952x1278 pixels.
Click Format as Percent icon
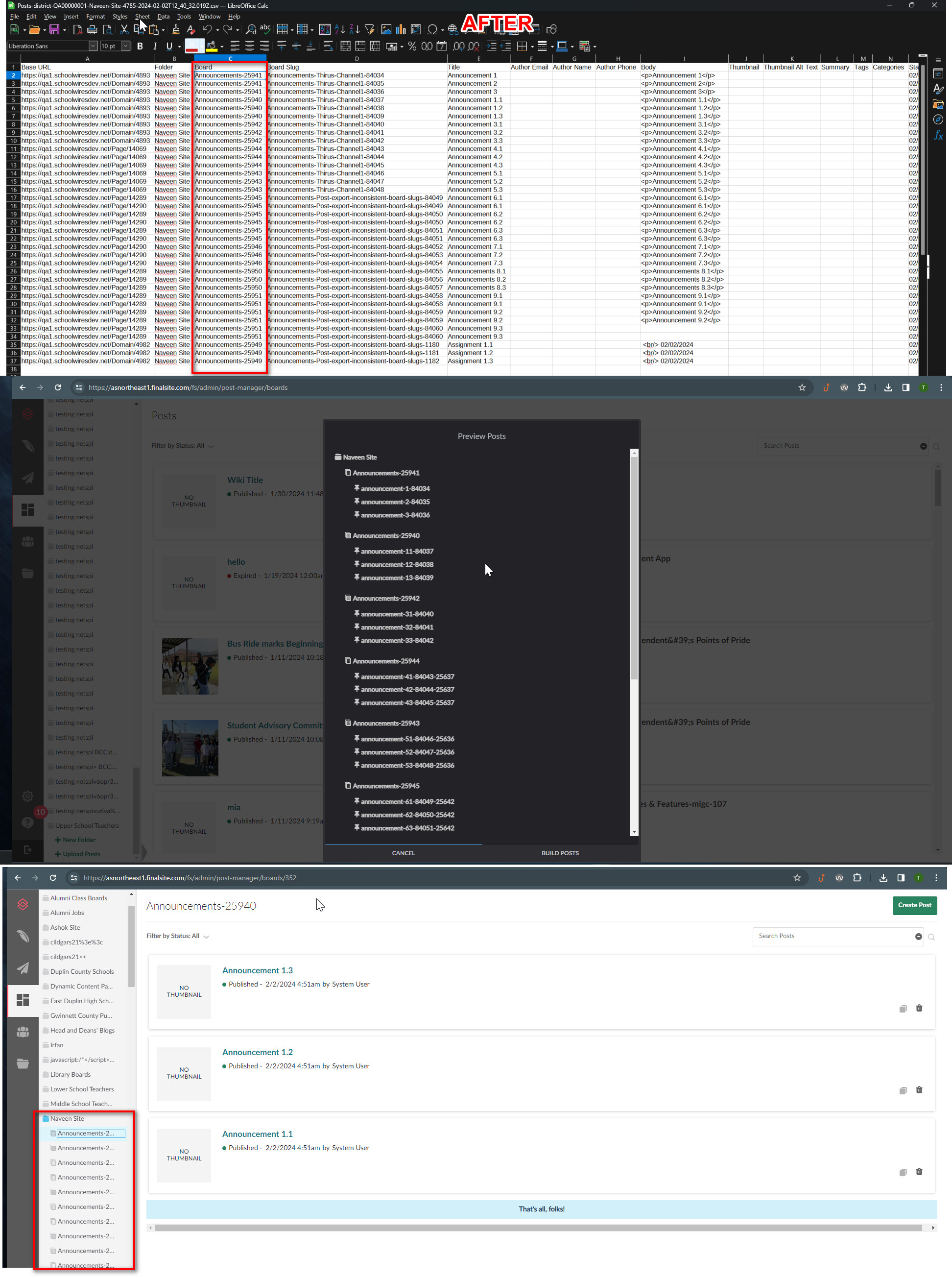(x=412, y=46)
